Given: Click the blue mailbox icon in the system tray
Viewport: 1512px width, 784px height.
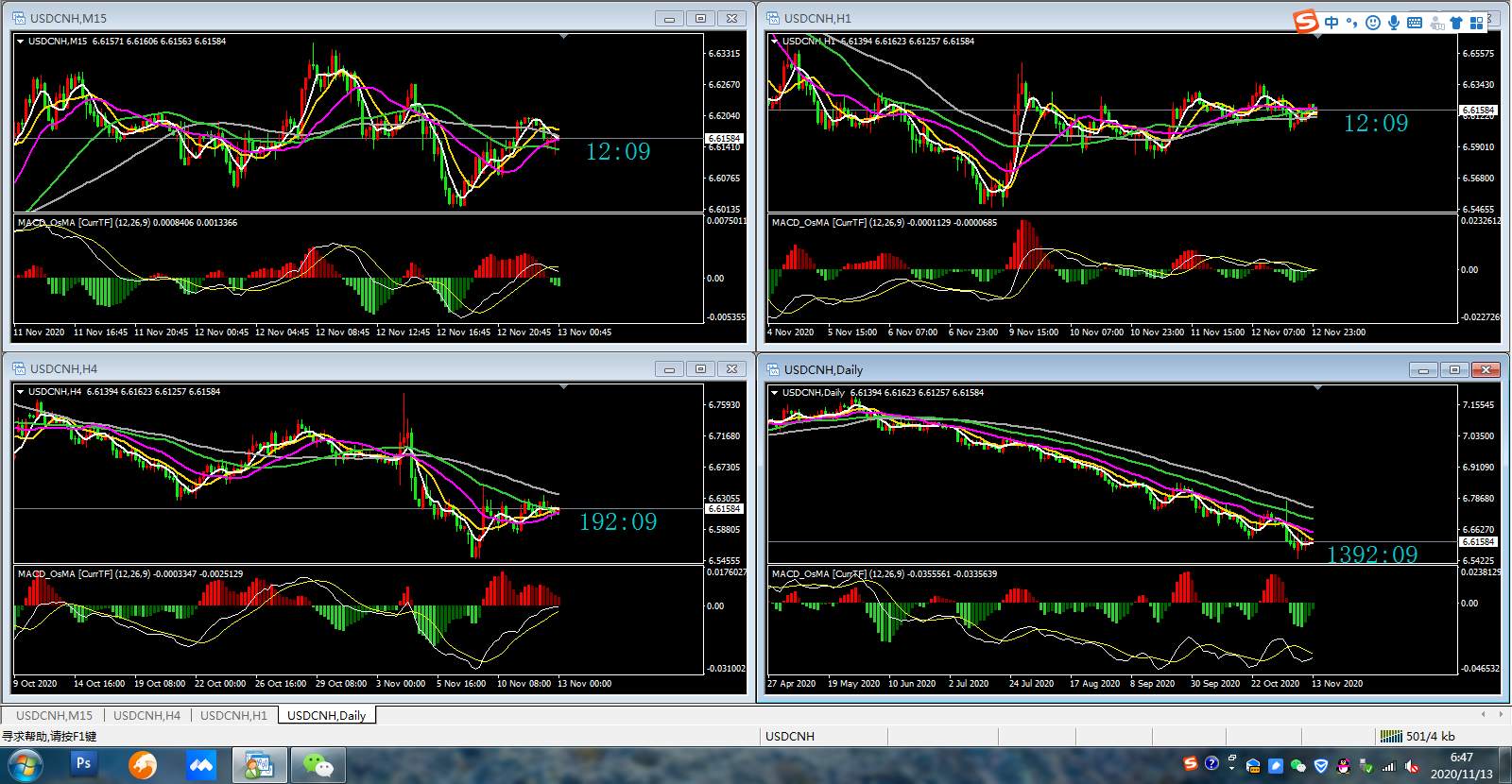Looking at the screenshot, I should coord(1253,766).
